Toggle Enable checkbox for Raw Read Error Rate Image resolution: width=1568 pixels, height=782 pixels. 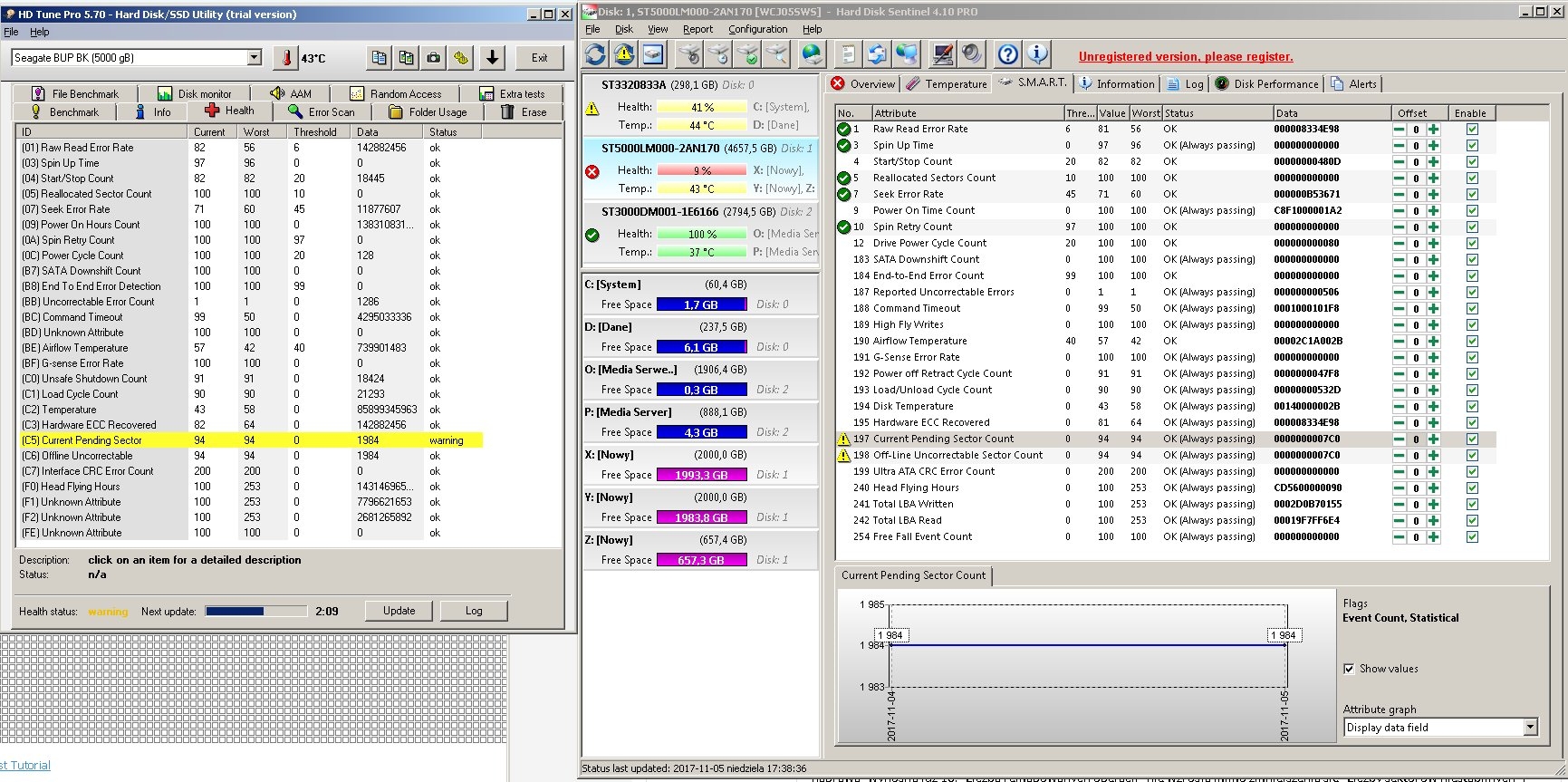pos(1472,129)
